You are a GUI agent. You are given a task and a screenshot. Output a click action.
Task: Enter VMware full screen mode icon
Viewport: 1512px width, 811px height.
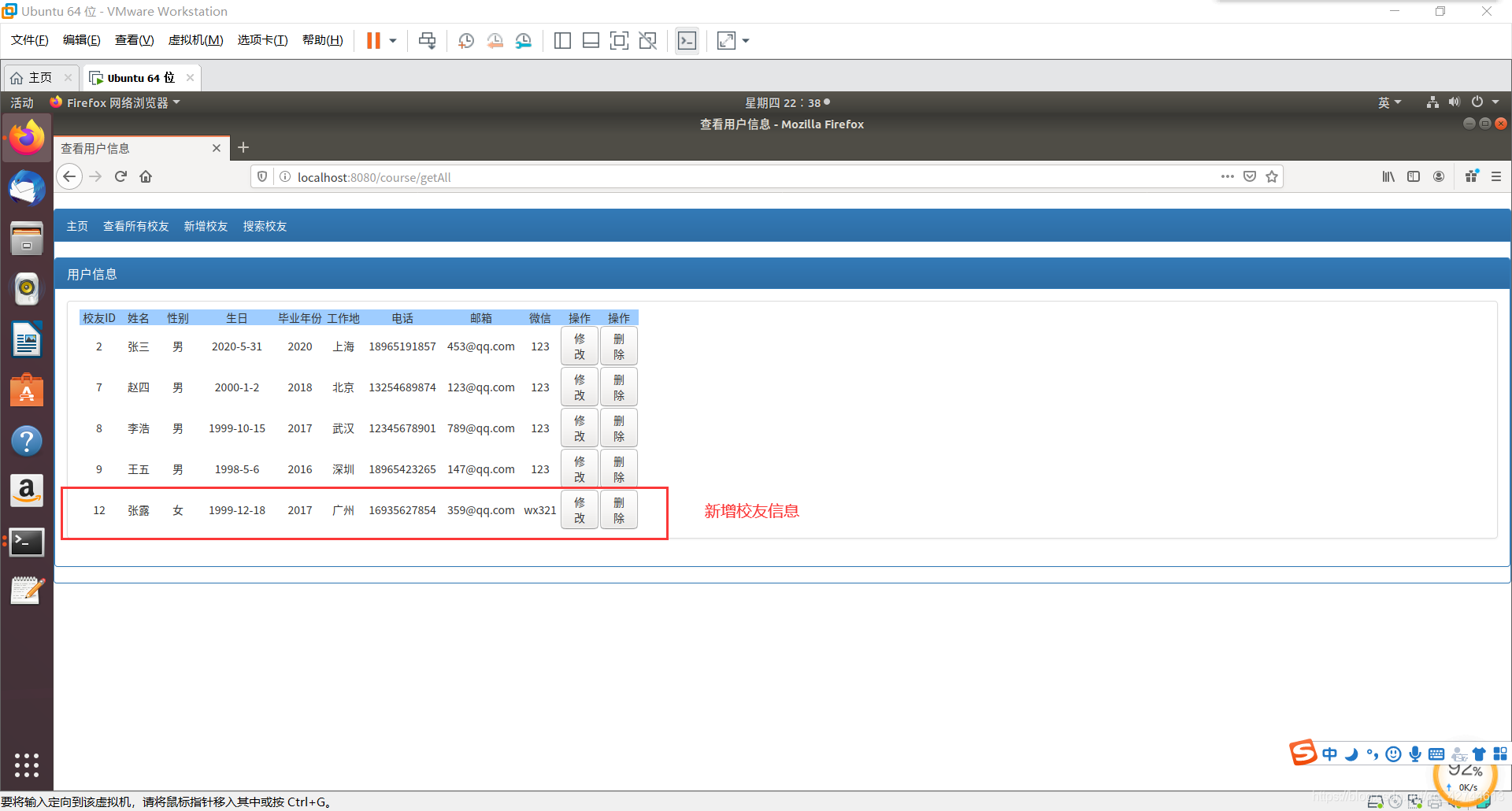point(620,41)
